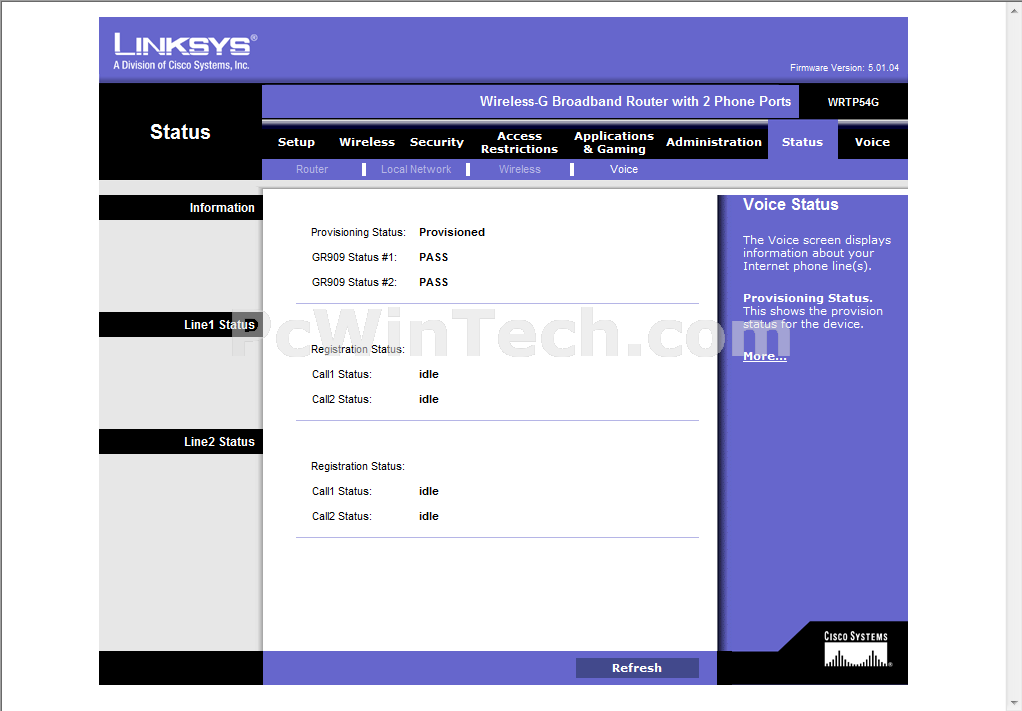This screenshot has width=1022, height=711.
Task: Select the Voice status sub-tab
Action: pyautogui.click(x=624, y=169)
